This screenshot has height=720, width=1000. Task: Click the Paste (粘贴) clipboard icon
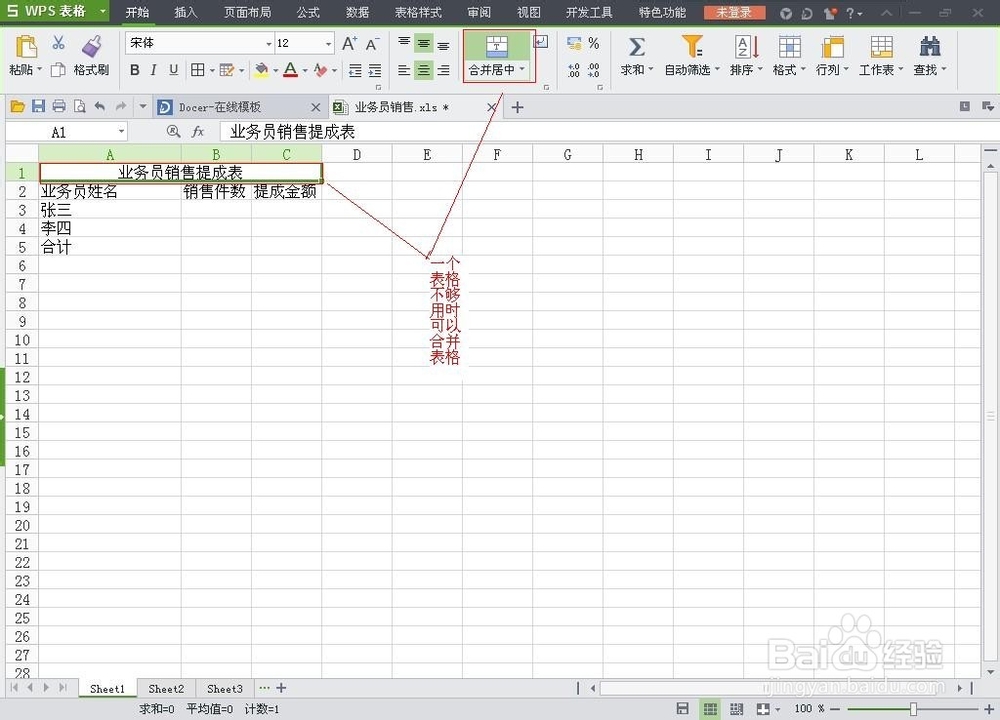pos(26,47)
